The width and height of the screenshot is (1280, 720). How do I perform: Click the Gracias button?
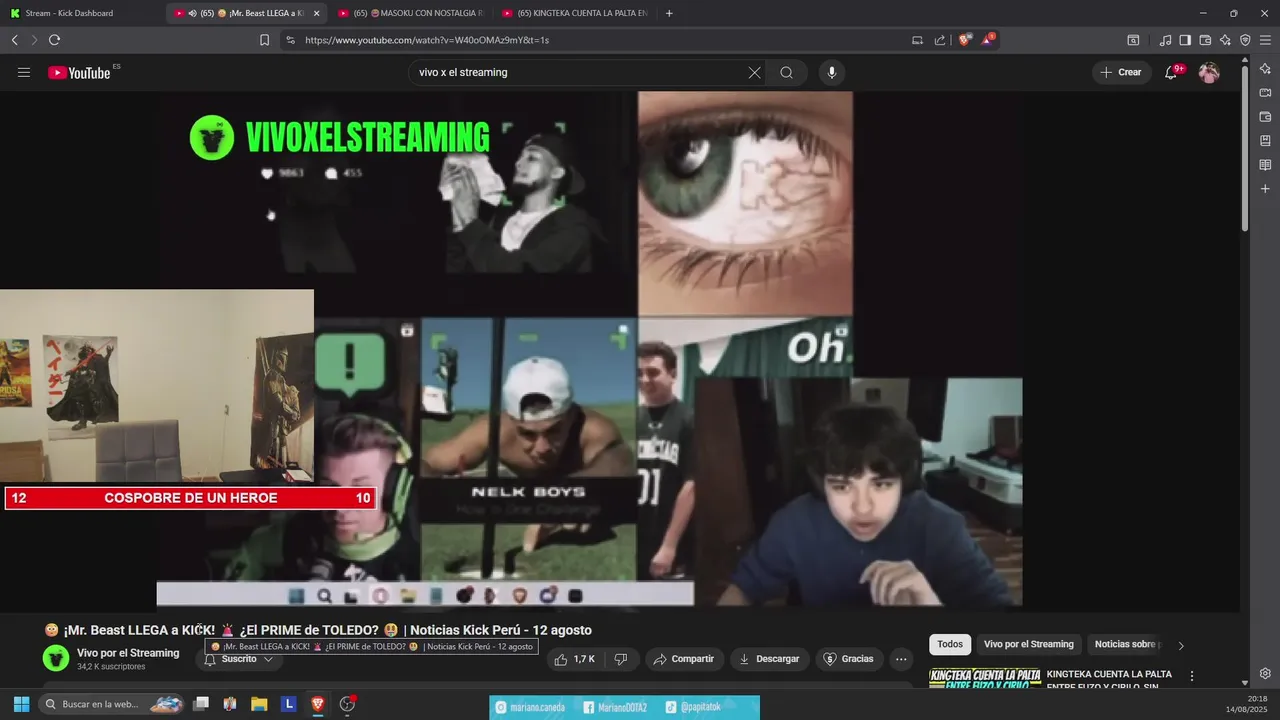point(848,659)
